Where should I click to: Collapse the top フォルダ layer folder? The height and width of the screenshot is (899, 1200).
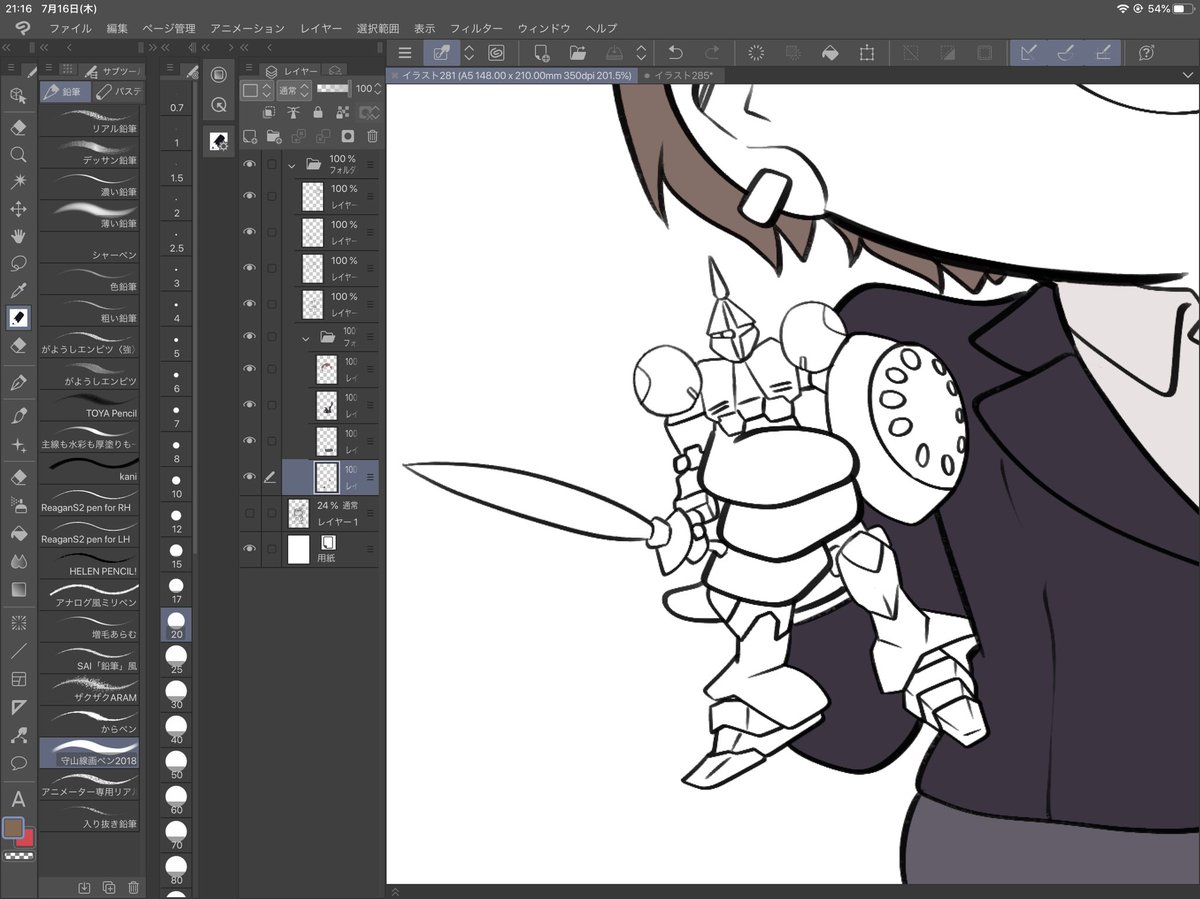292,164
